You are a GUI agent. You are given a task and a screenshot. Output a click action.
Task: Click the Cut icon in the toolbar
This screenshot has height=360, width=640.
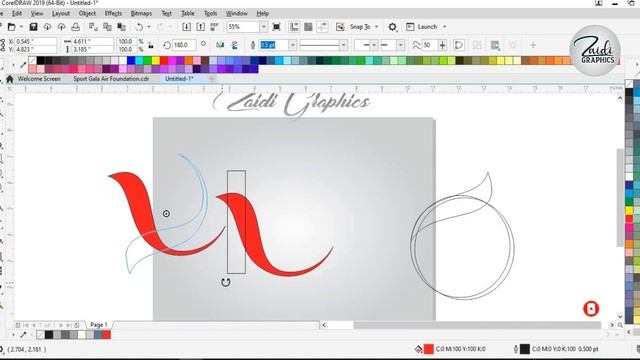click(93, 27)
